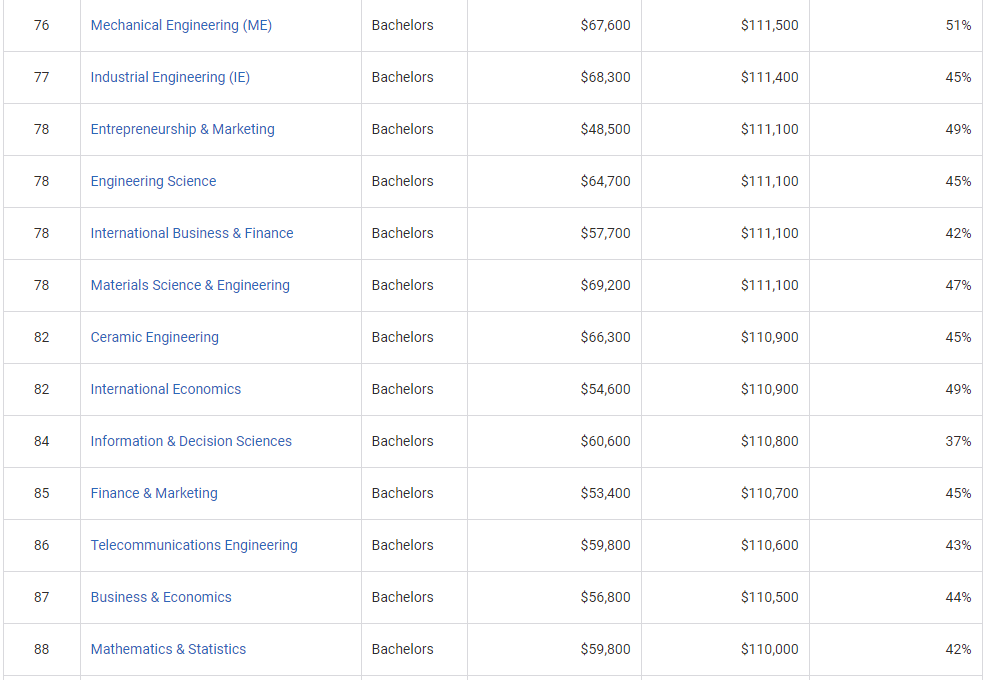Select rank number 84 cell
The image size is (986, 680).
tap(41, 441)
